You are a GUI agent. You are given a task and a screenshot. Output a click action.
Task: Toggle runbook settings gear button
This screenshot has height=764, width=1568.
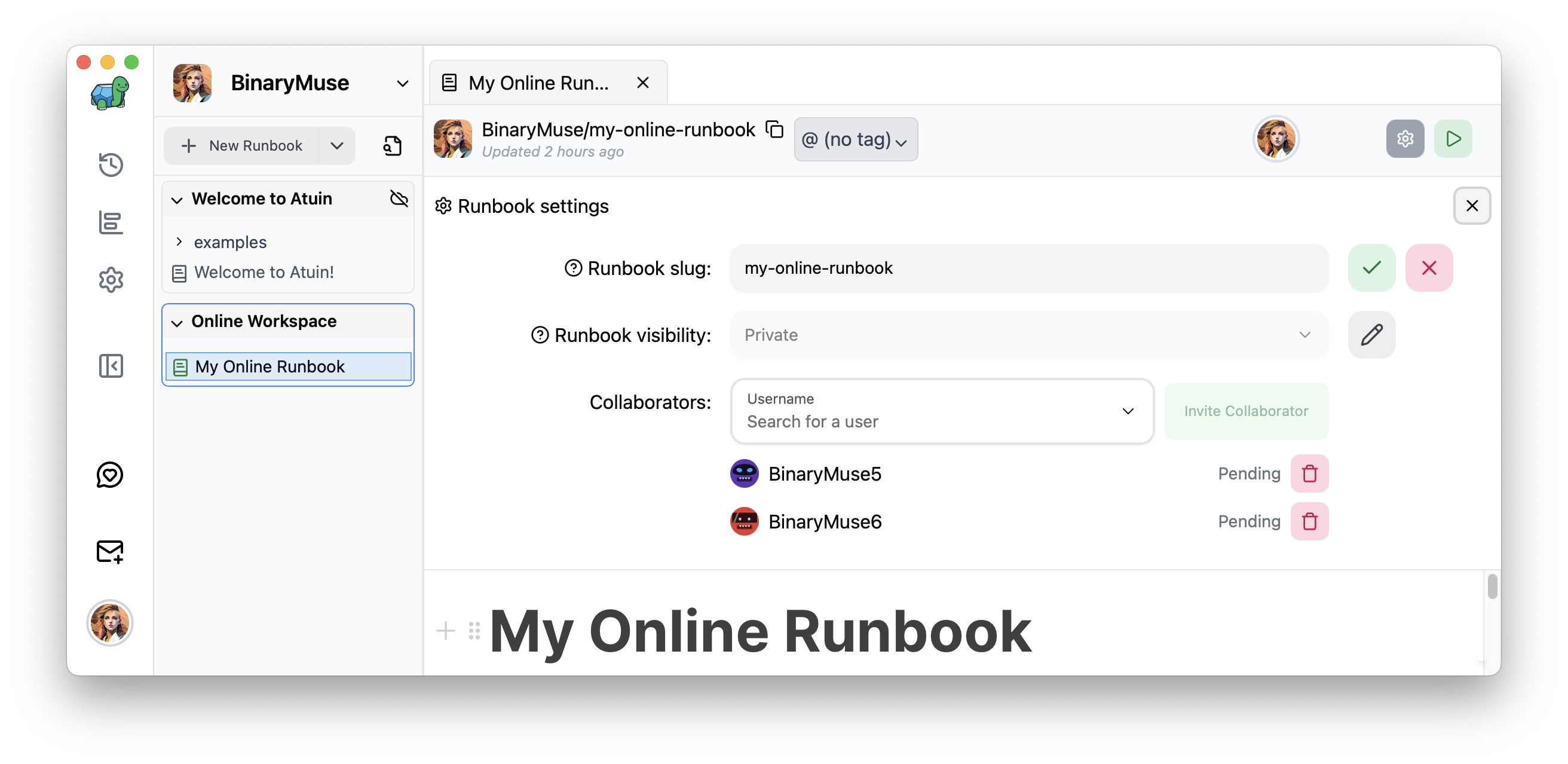(x=1404, y=139)
